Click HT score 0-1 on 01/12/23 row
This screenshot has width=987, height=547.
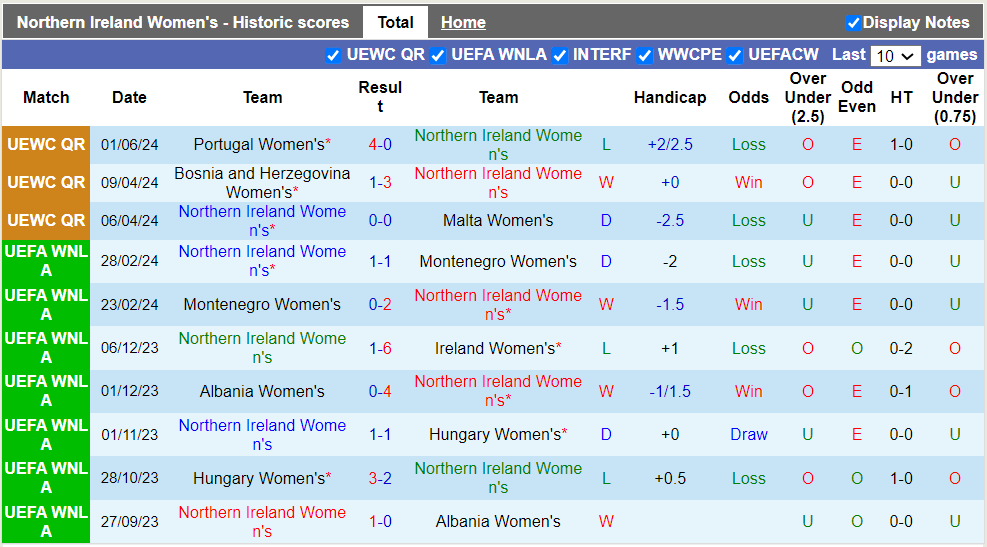point(901,392)
